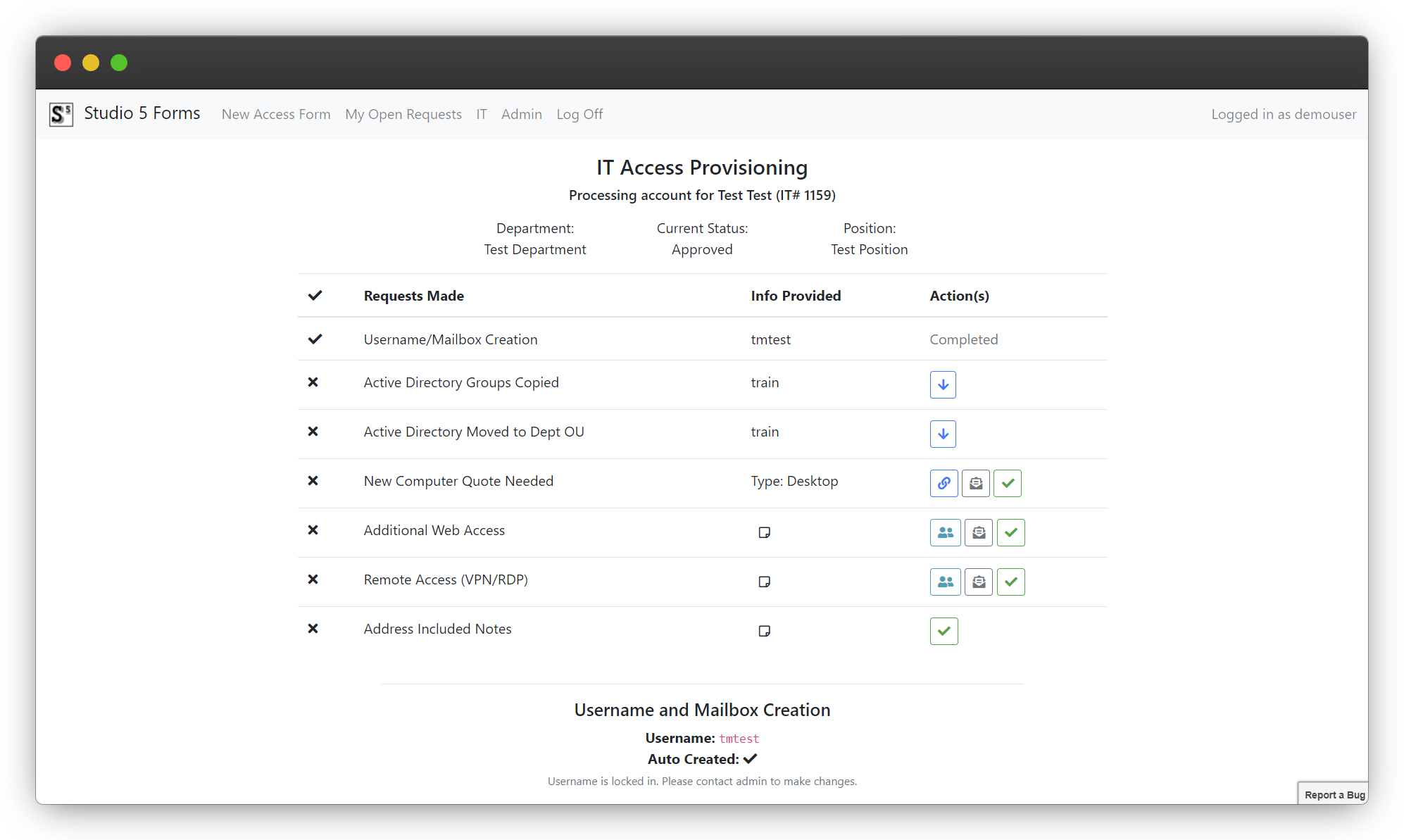This screenshot has width=1404, height=840.
Task: Click the X status for AD Groups Copied
Action: click(313, 382)
